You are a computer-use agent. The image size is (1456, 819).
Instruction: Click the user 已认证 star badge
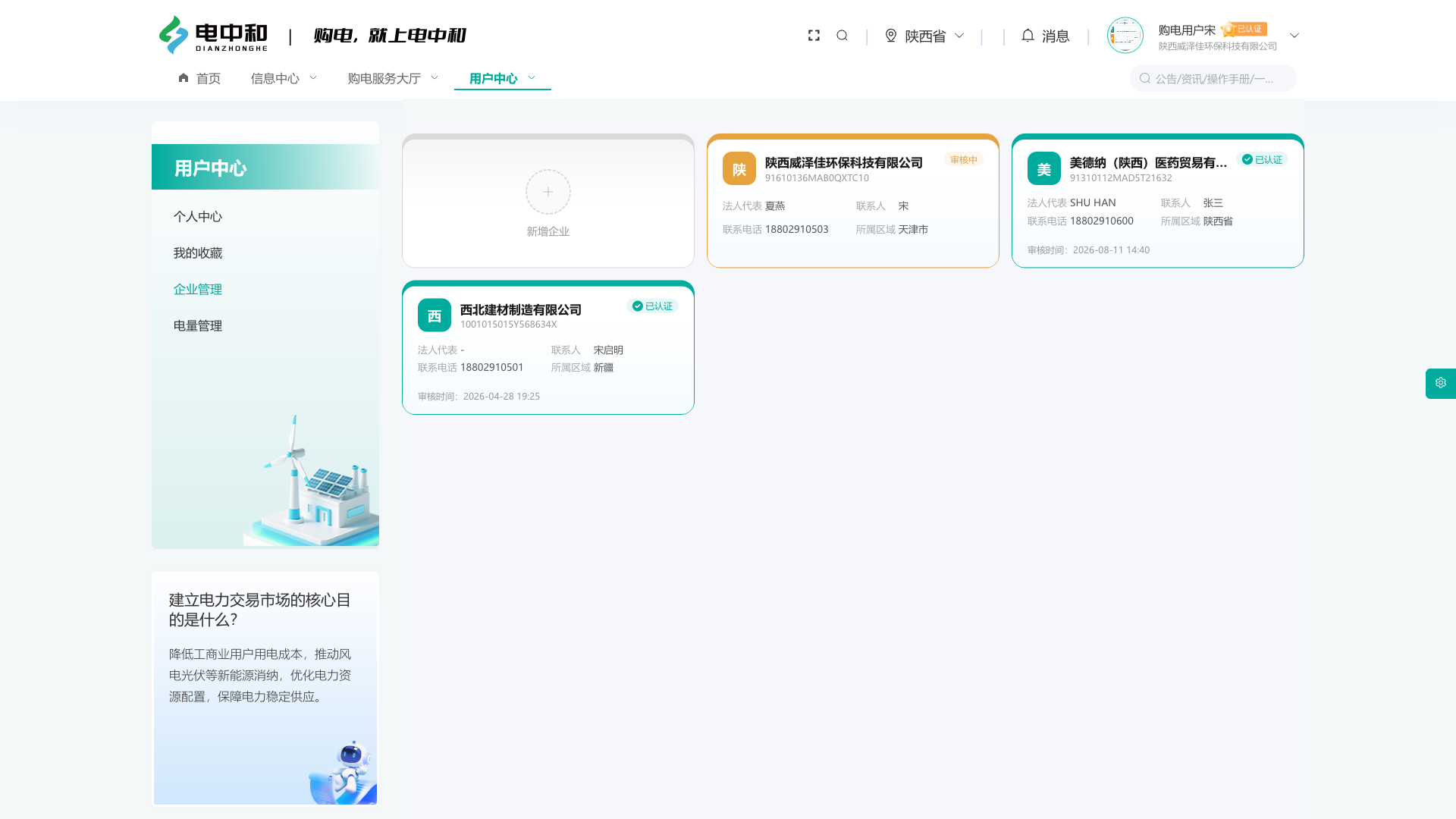point(1244,29)
